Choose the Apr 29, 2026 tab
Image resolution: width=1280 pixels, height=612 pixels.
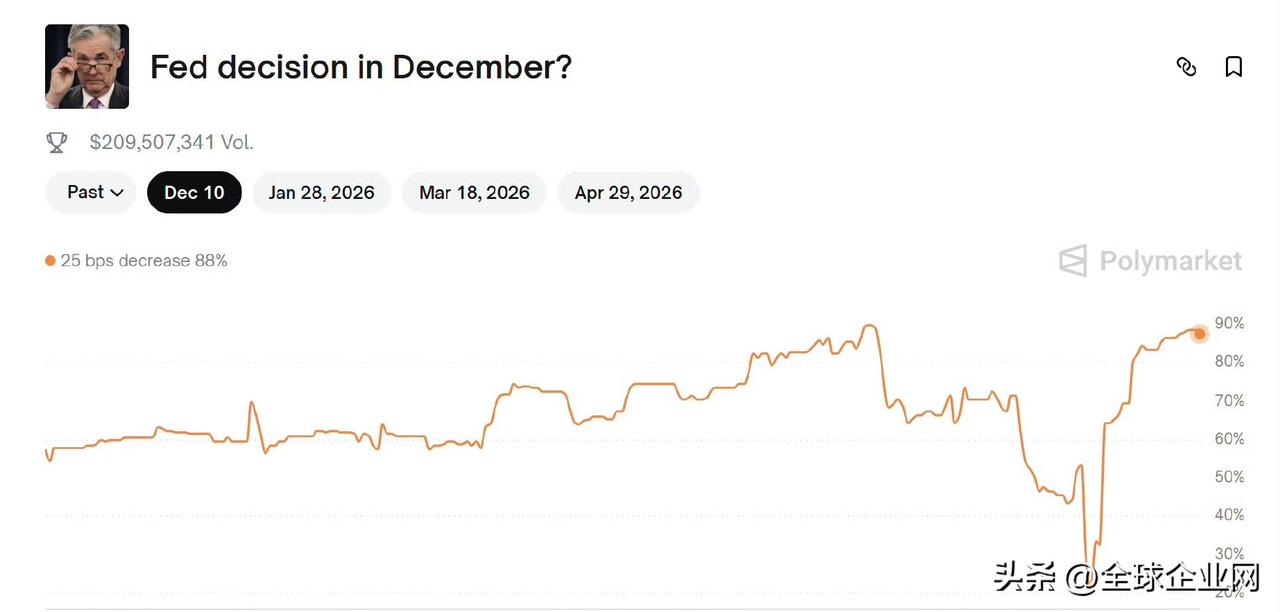[628, 192]
